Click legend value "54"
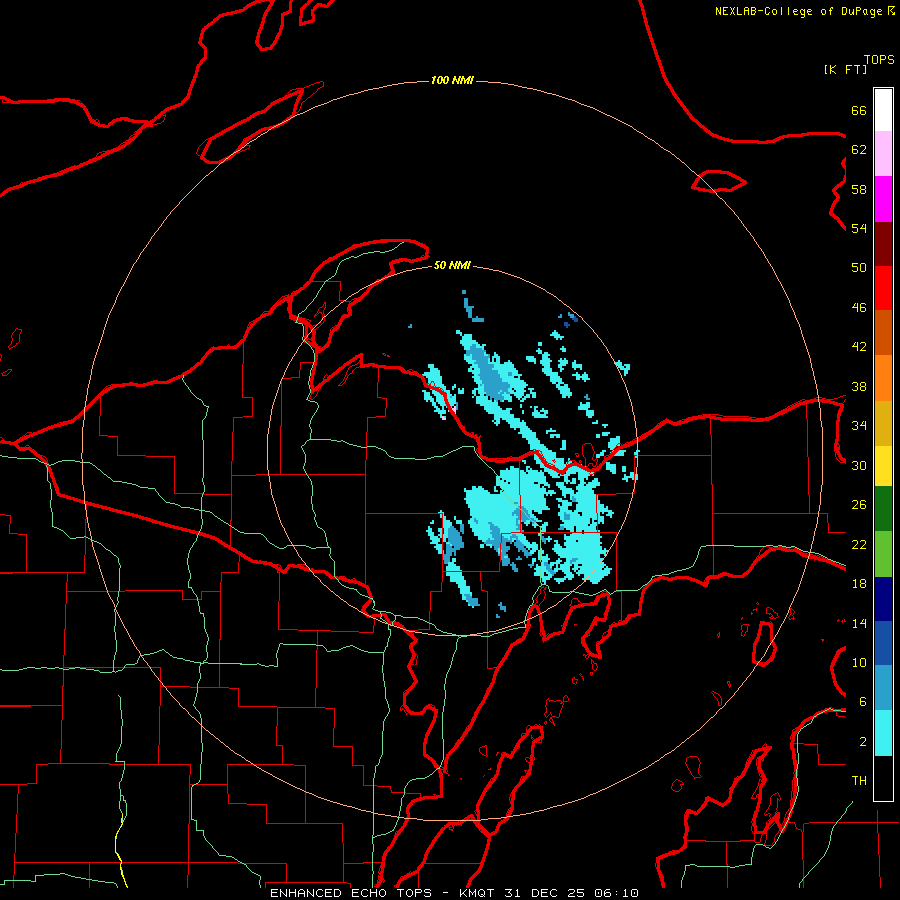 point(859,228)
